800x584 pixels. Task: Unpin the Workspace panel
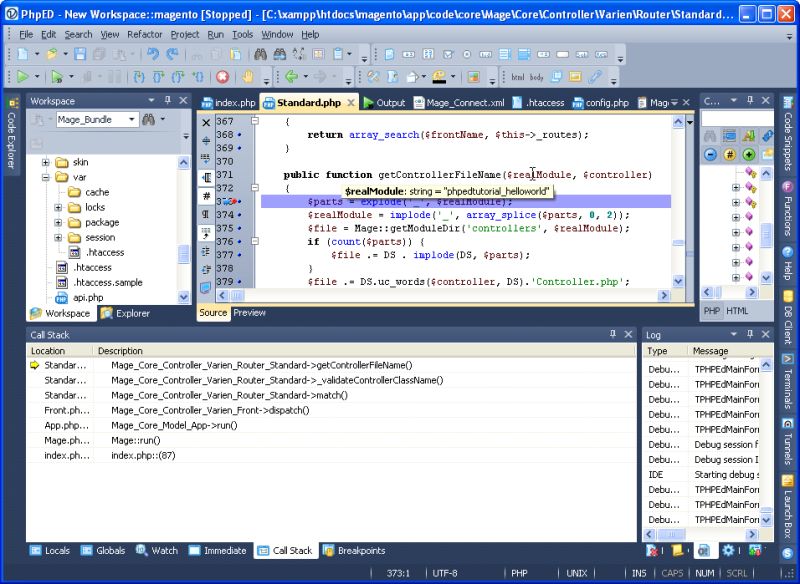click(168, 101)
